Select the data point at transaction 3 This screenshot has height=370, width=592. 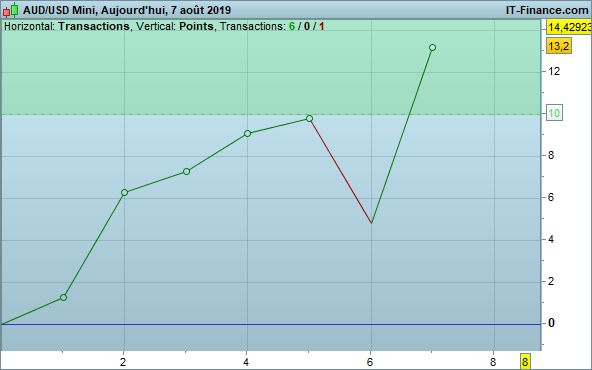186,171
